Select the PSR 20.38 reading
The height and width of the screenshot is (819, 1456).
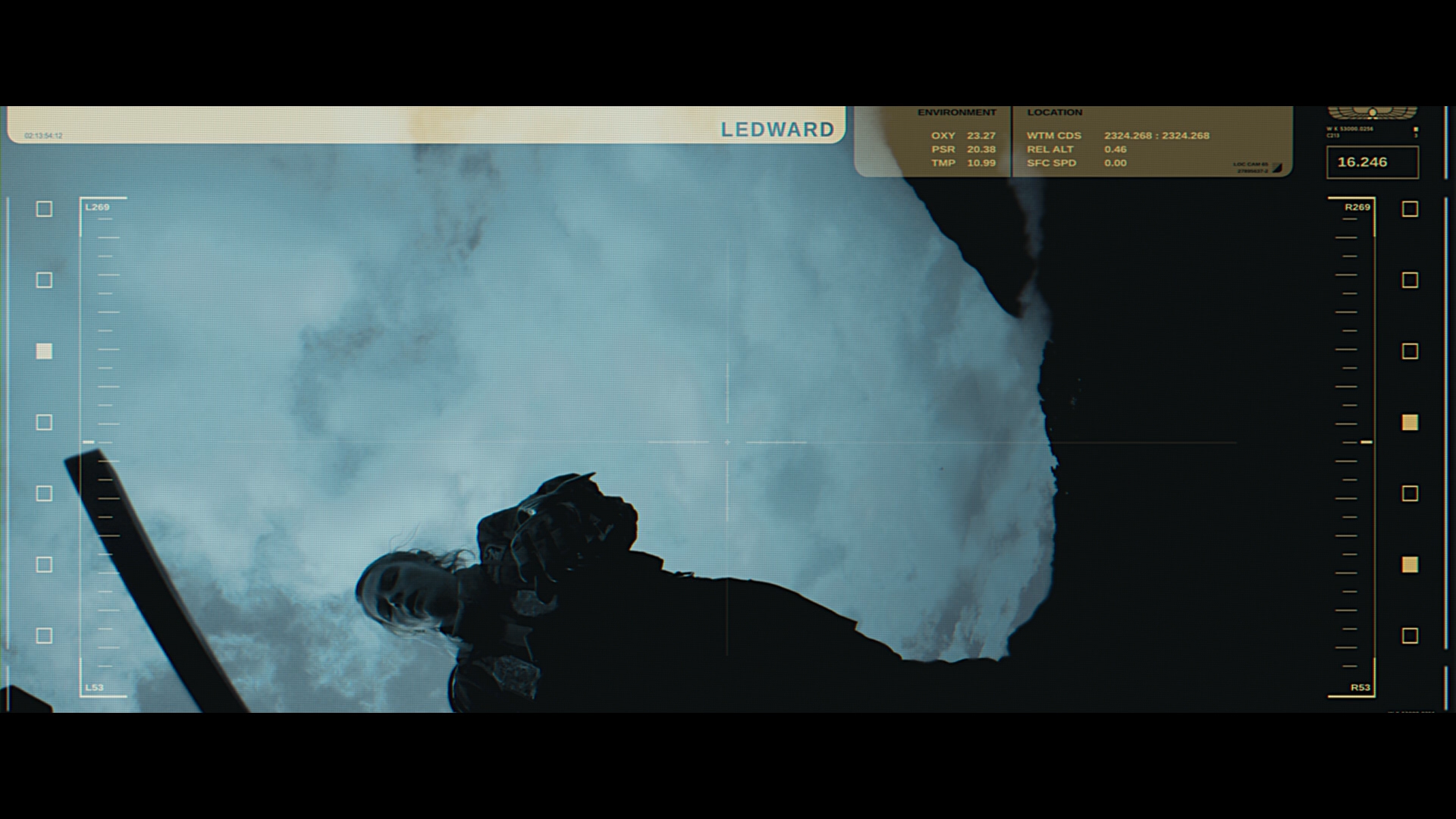click(x=963, y=149)
